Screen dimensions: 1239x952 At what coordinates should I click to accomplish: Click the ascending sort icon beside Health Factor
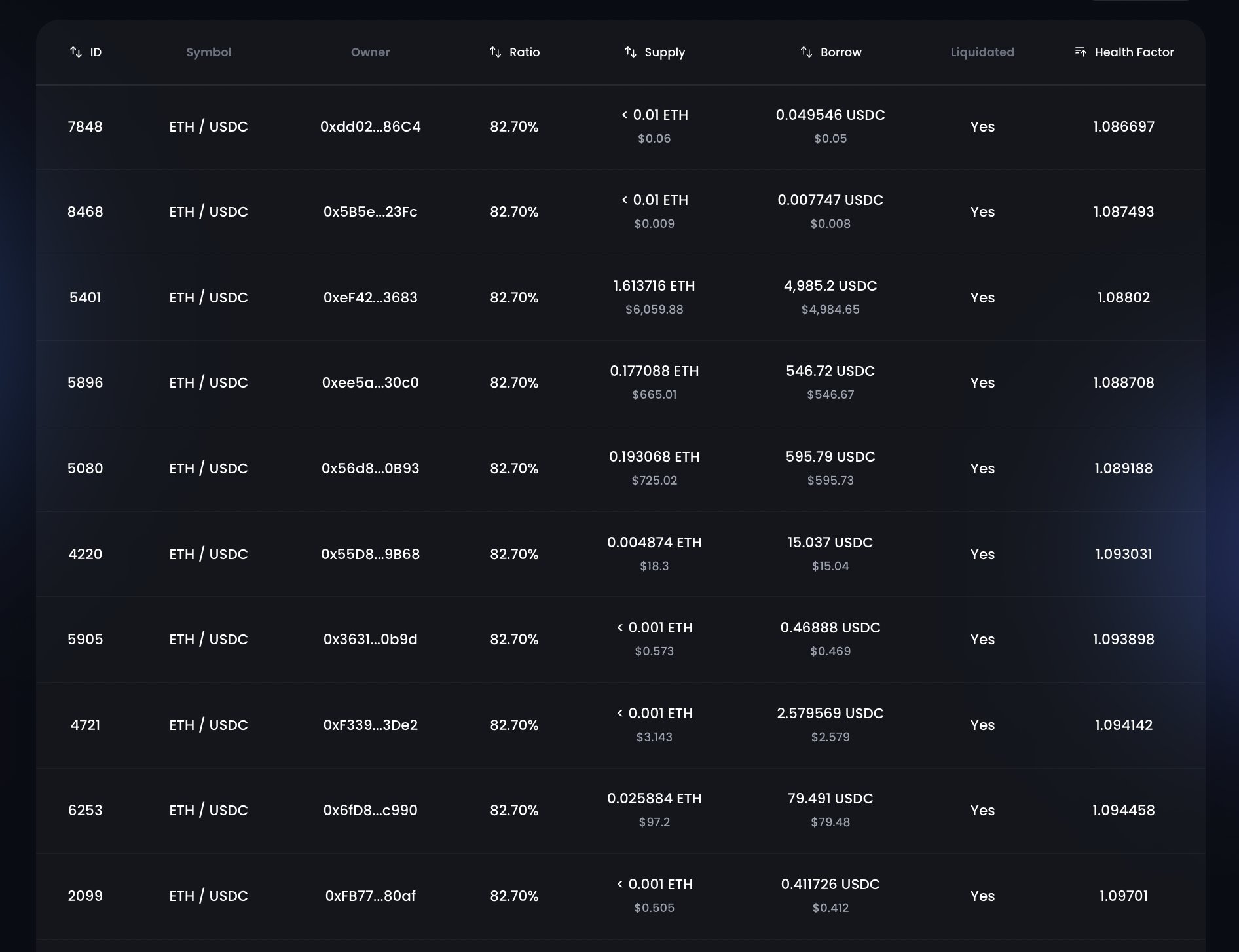[x=1081, y=52]
